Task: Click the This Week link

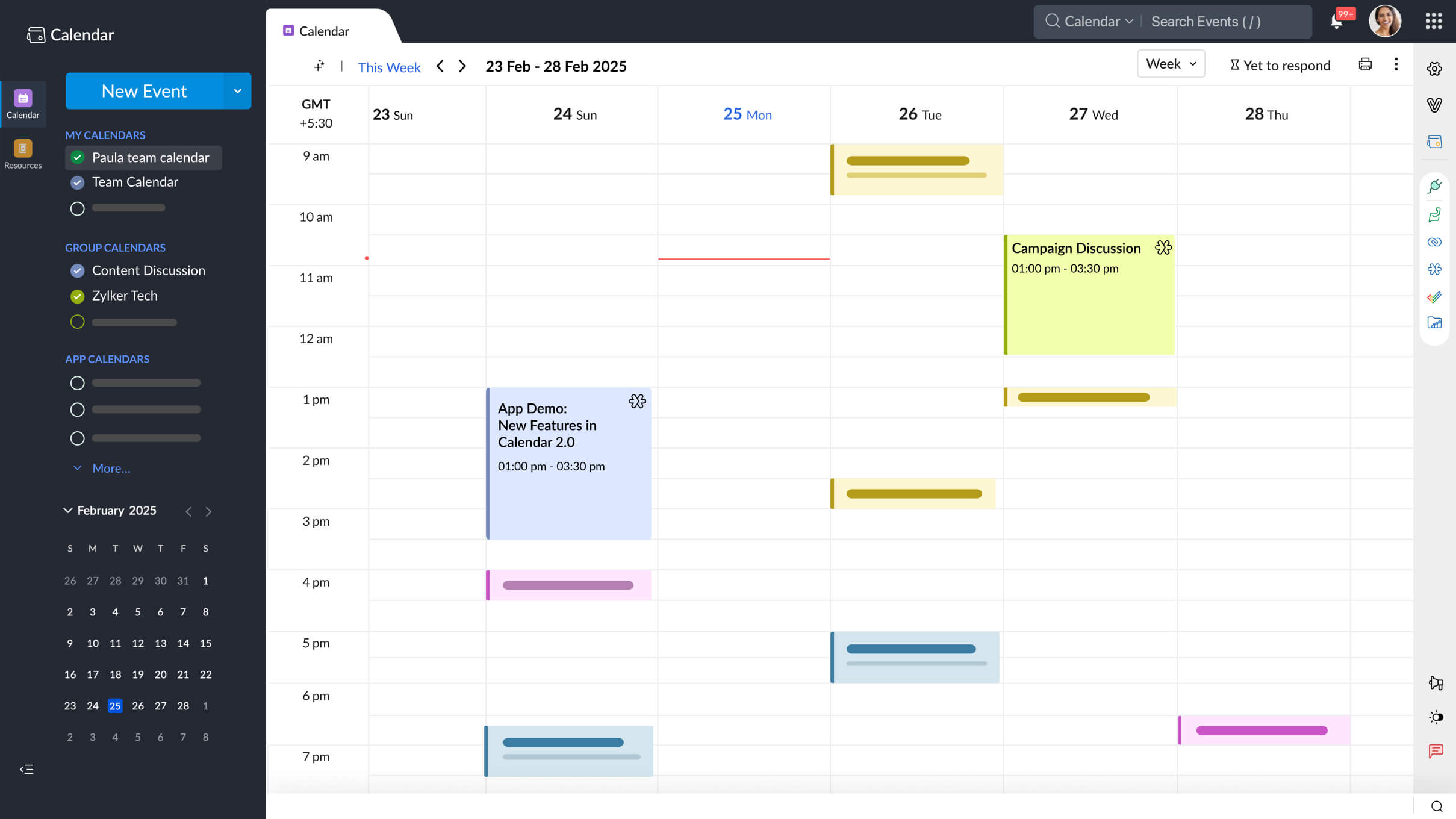Action: 388,67
